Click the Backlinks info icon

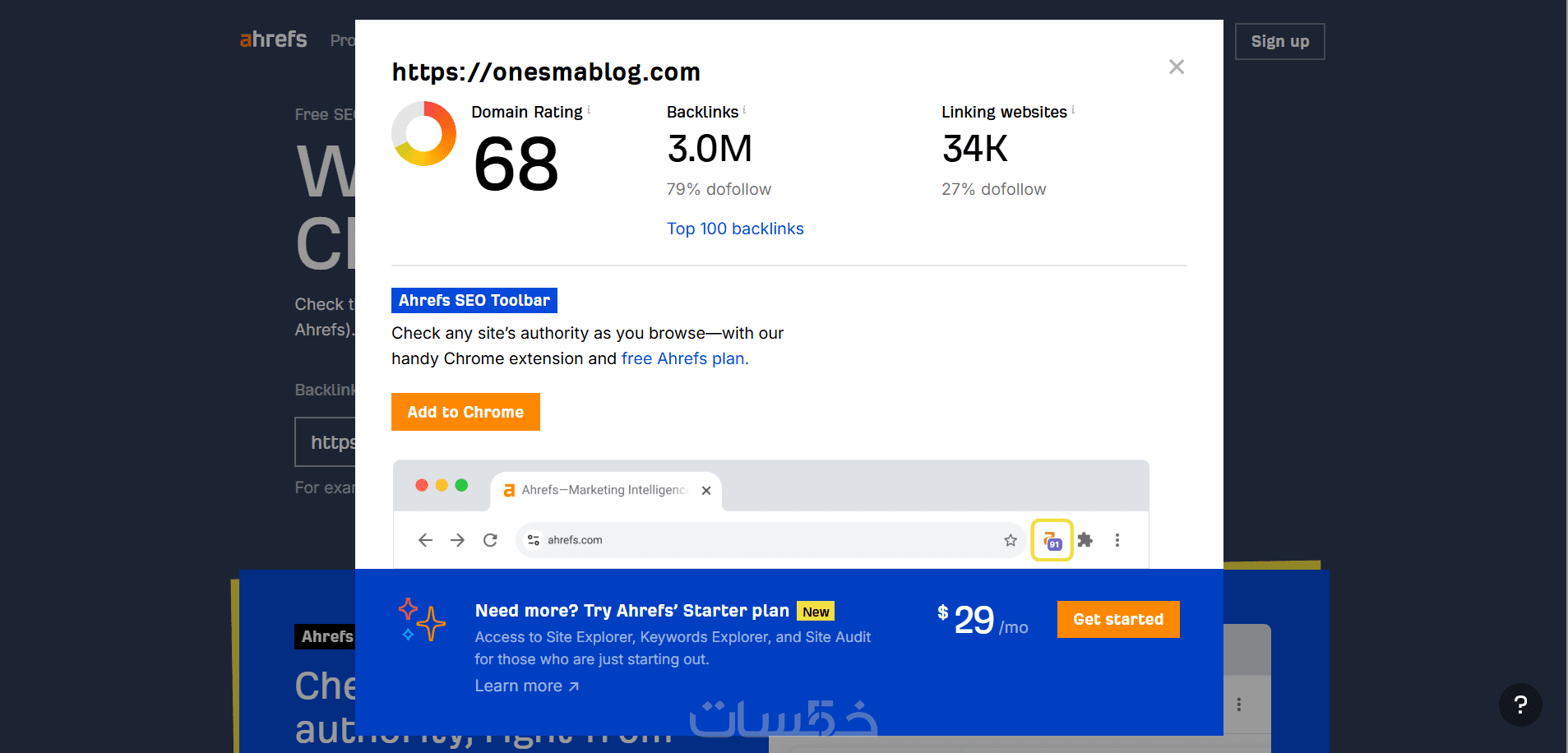click(744, 109)
